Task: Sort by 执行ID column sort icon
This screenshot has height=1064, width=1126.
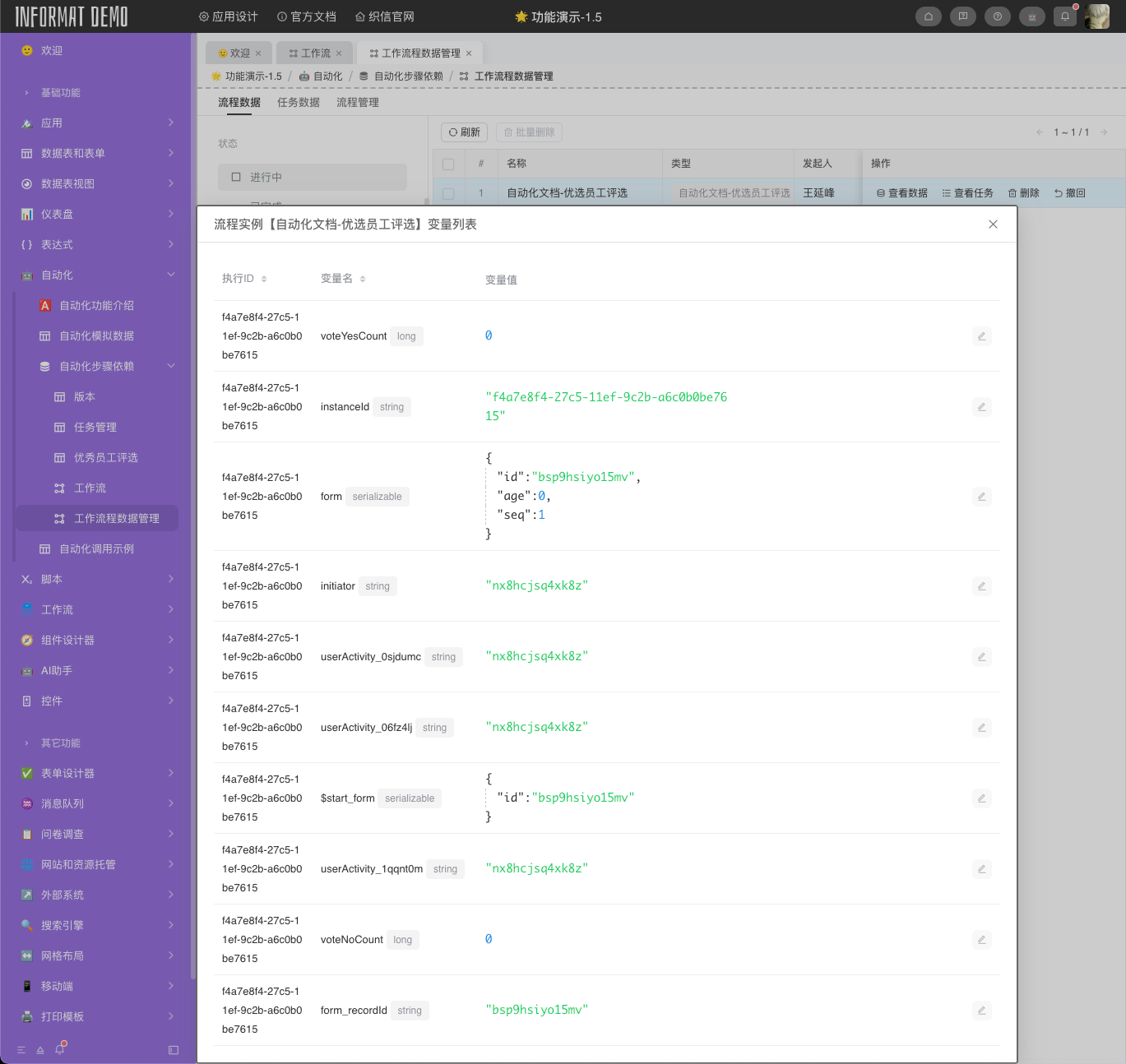Action: [x=264, y=279]
